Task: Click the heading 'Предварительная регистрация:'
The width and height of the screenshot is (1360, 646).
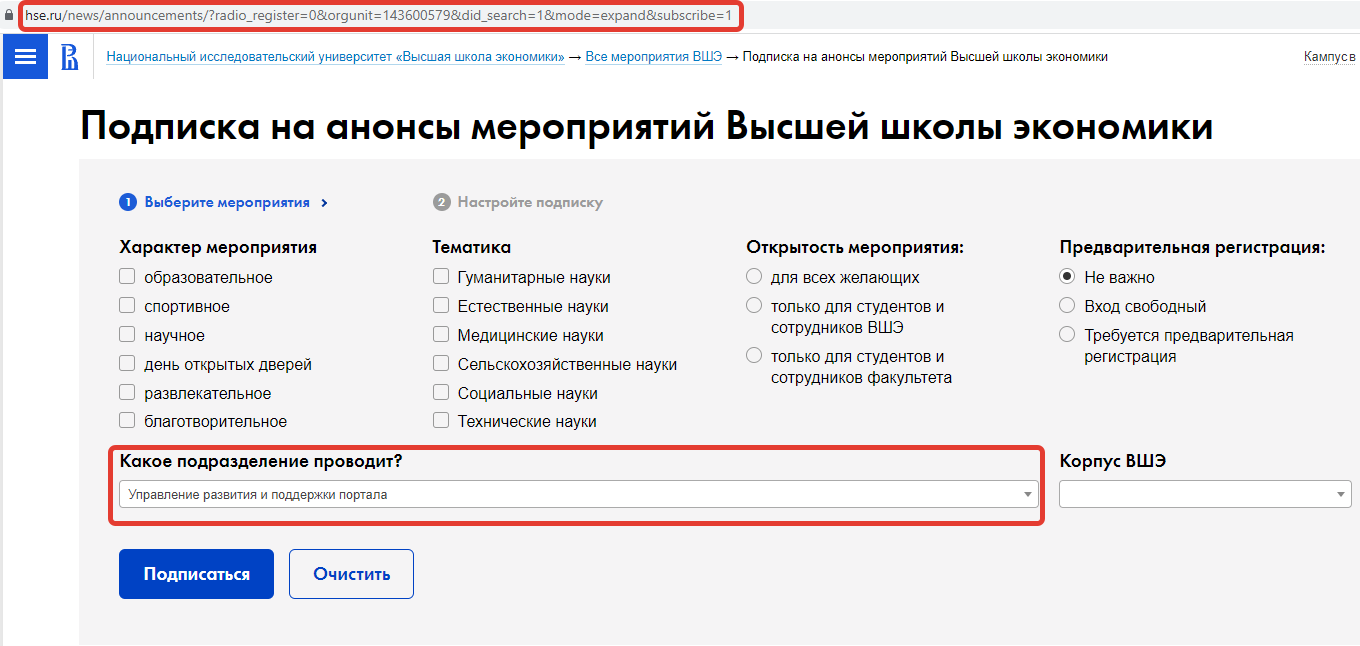Action: tap(1193, 247)
